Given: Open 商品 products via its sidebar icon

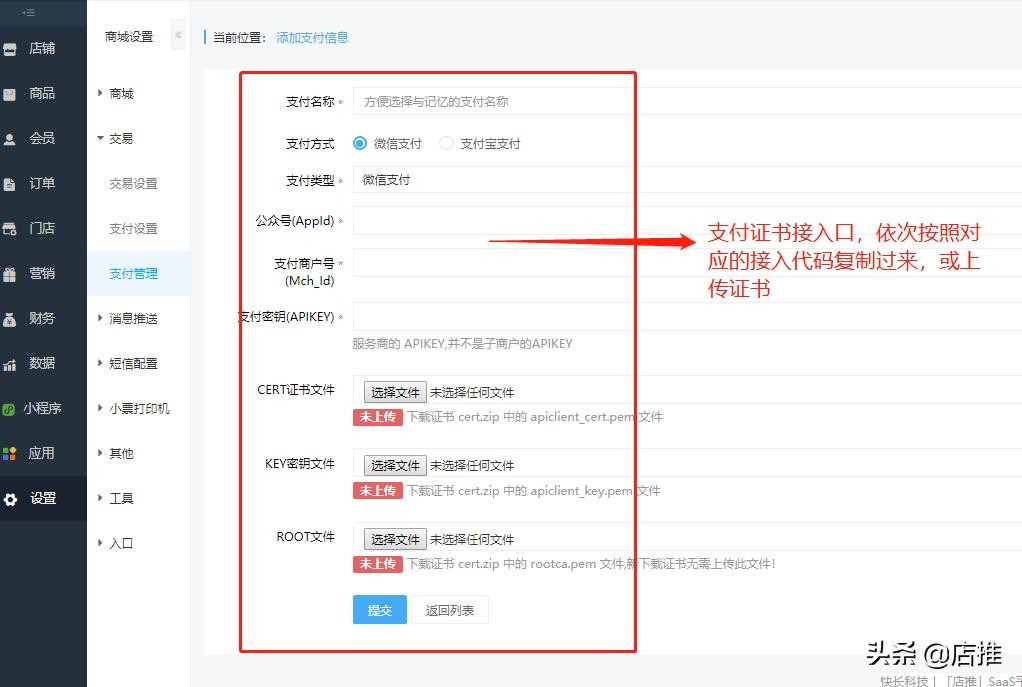Looking at the screenshot, I should point(10,93).
